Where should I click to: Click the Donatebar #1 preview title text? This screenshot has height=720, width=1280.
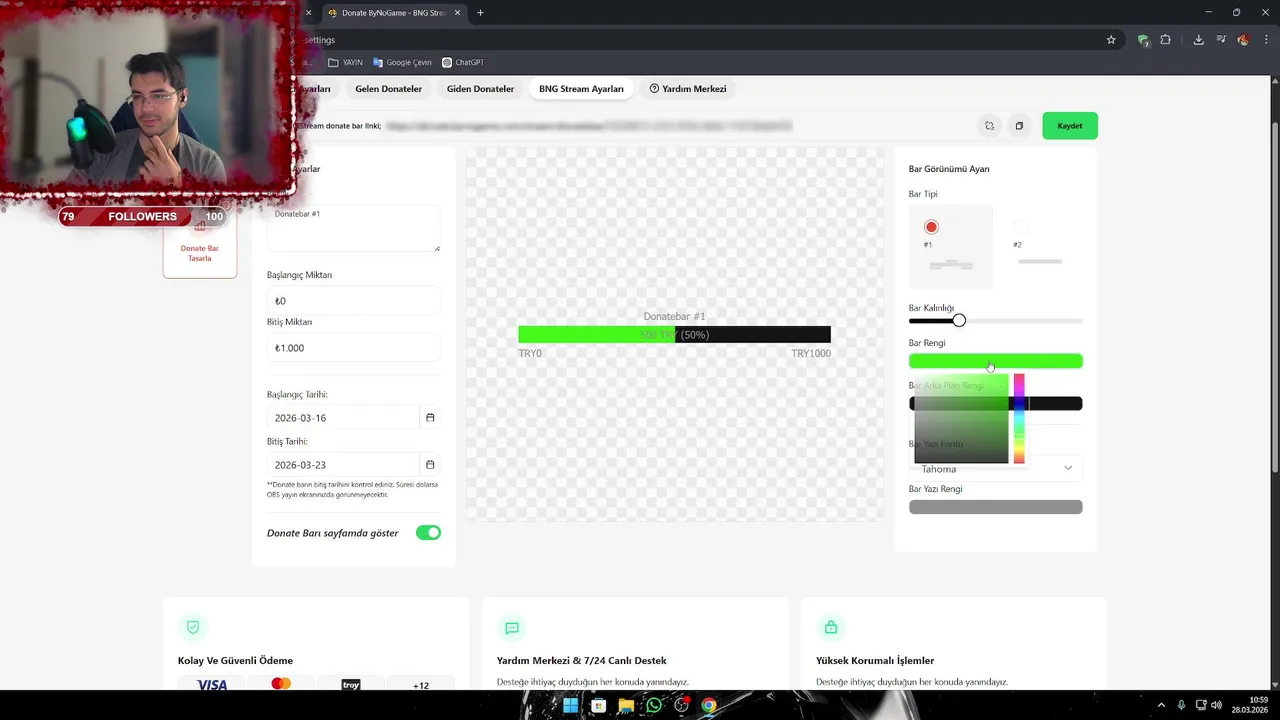[674, 317]
